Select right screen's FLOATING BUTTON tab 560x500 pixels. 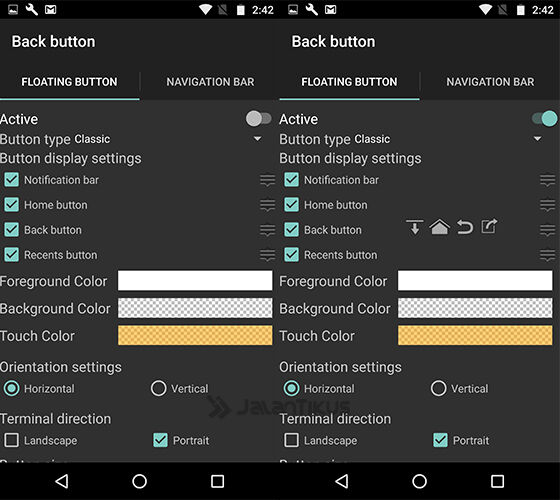pos(349,82)
